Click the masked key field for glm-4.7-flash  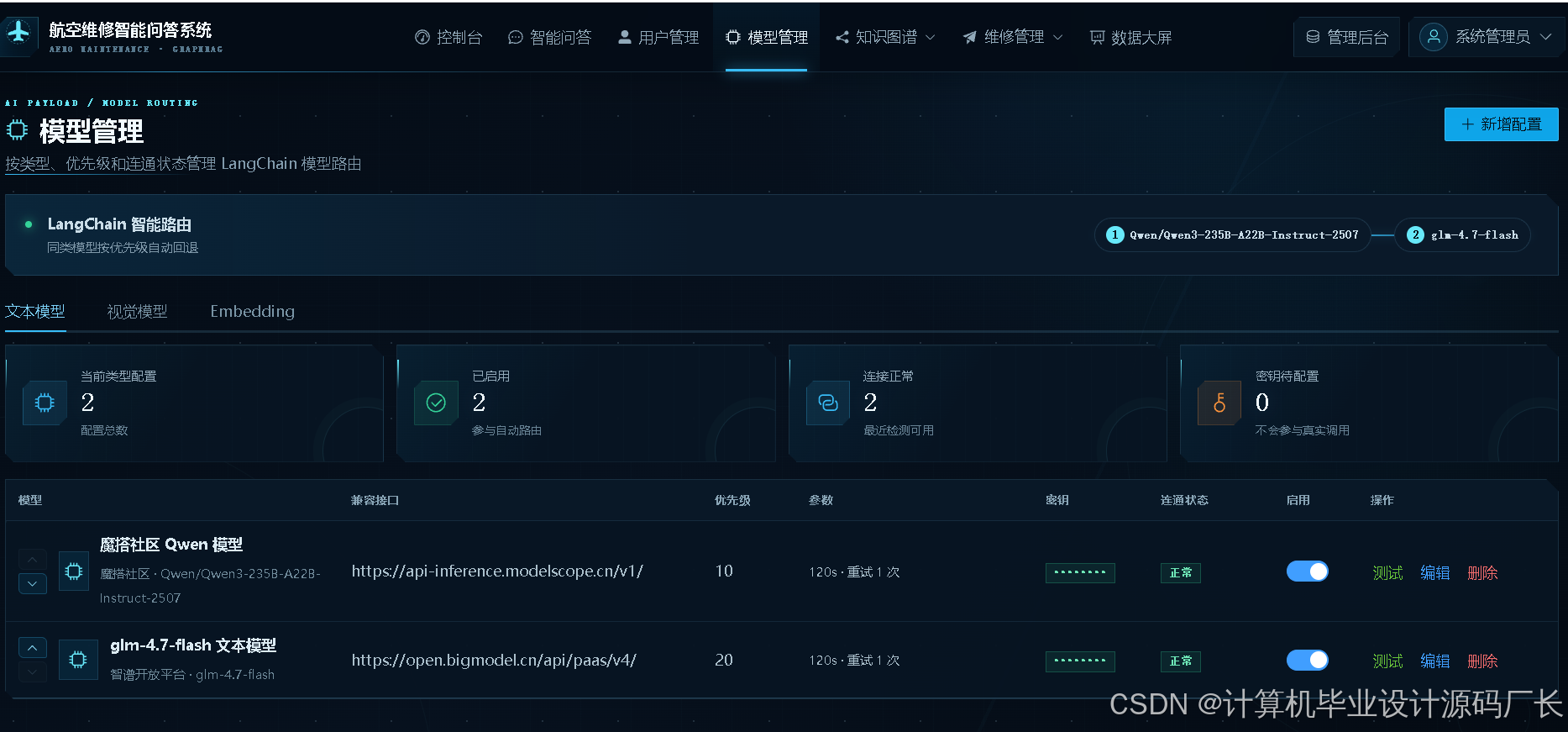(1080, 661)
